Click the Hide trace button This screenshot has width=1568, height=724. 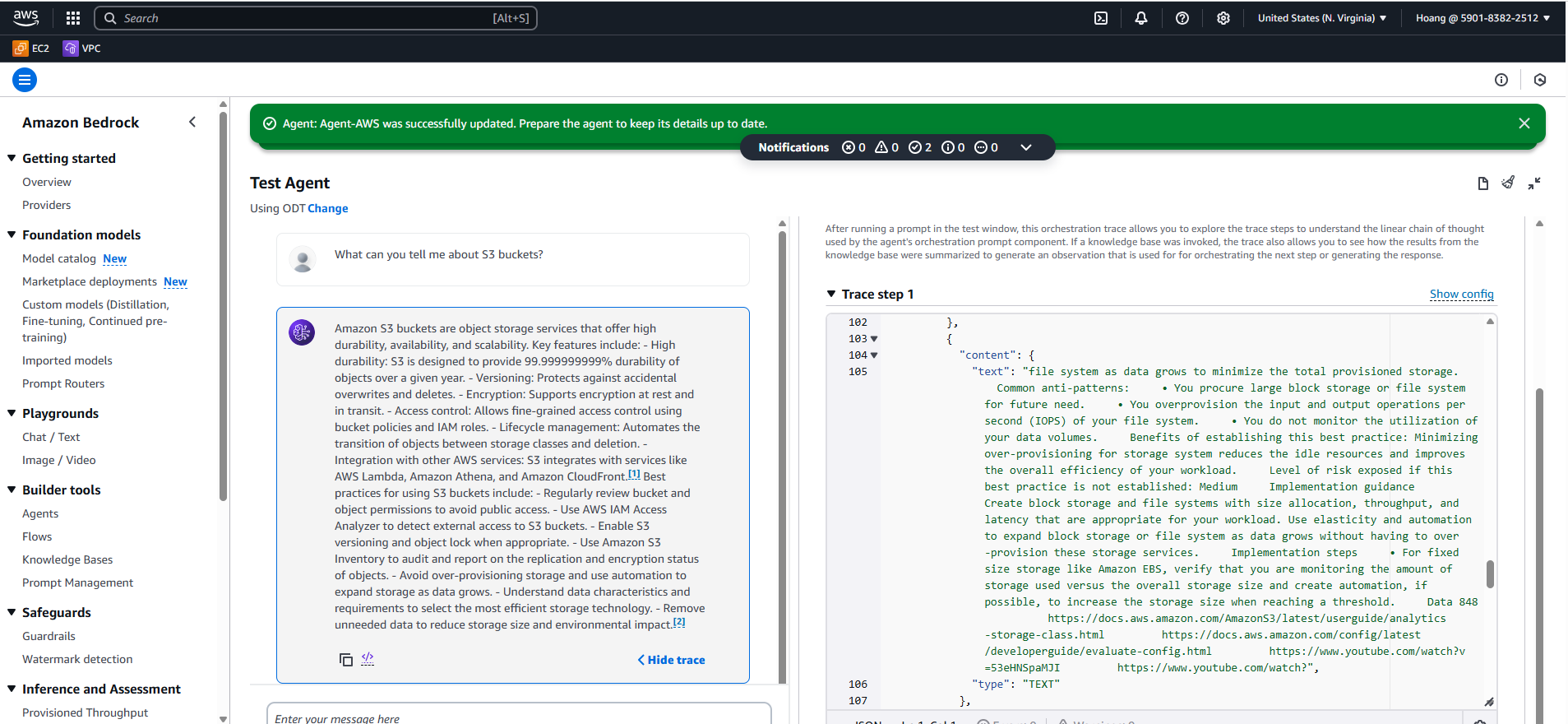point(671,660)
